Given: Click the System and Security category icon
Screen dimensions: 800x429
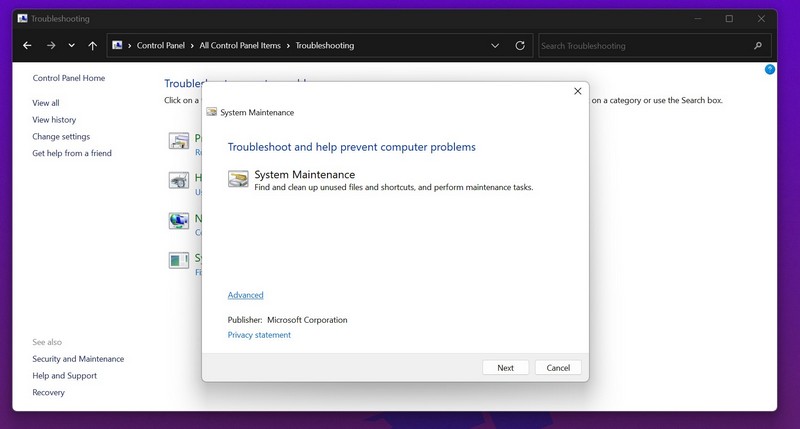Looking at the screenshot, I should 178,261.
